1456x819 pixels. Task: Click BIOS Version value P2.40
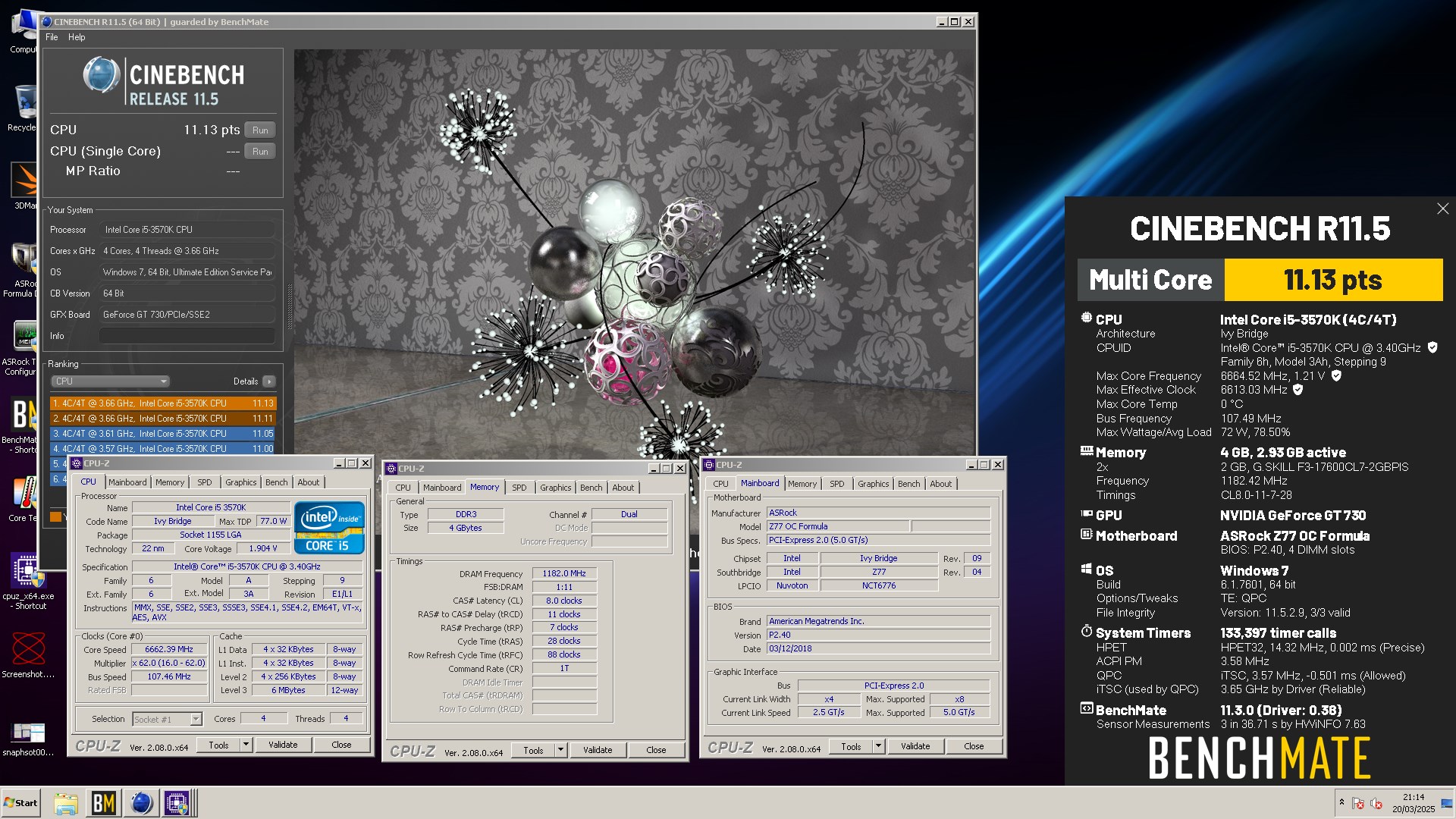point(878,635)
